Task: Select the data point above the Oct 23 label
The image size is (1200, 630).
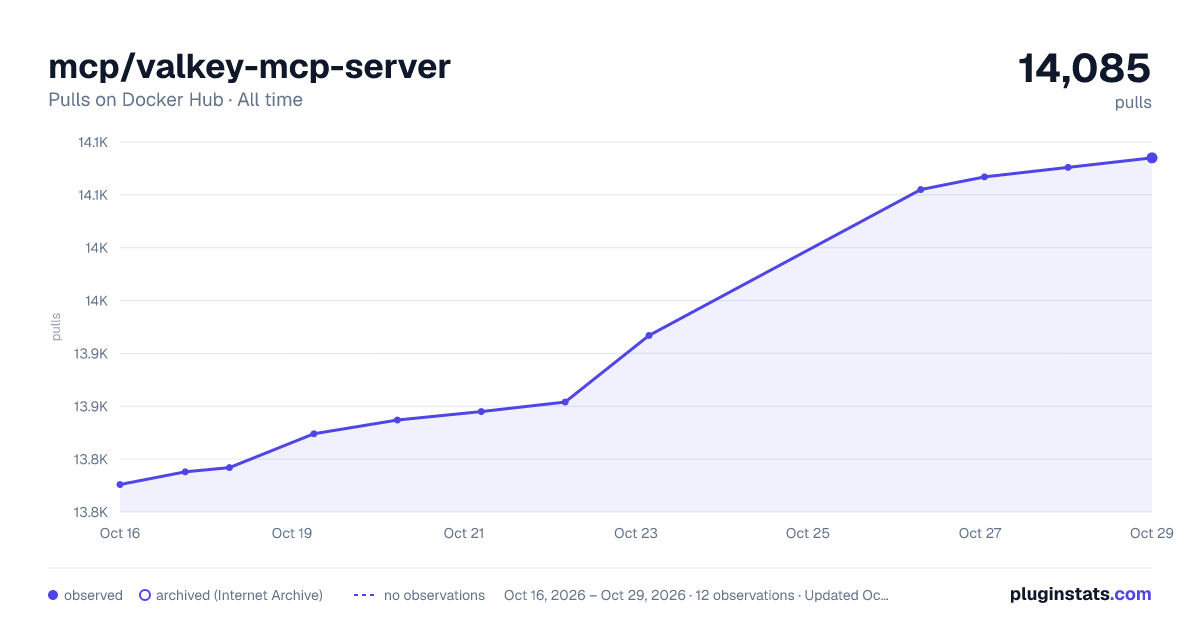Action: [649, 335]
